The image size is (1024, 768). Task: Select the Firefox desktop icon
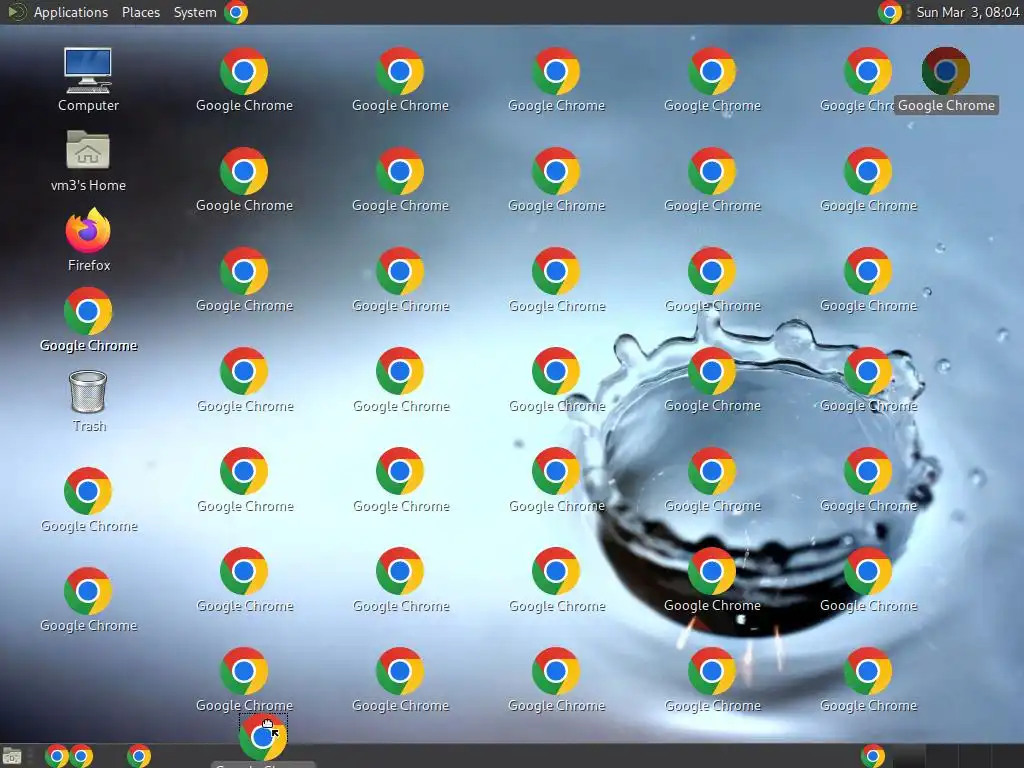click(88, 240)
